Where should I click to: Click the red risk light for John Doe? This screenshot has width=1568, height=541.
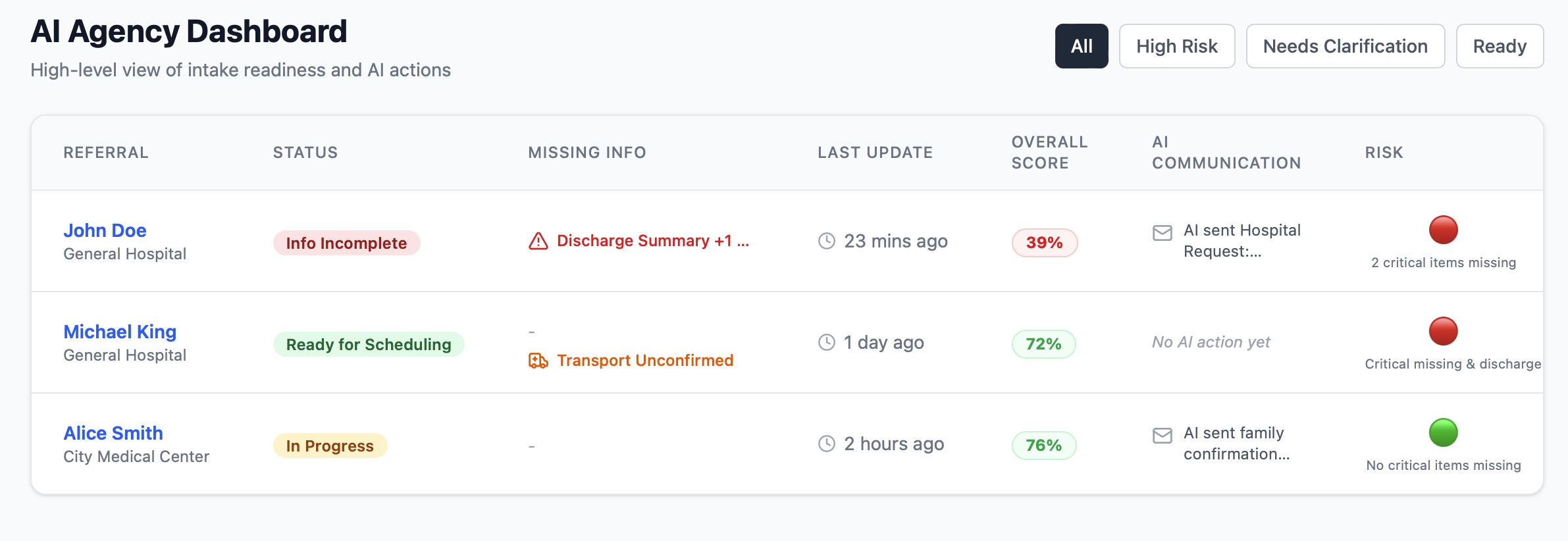(x=1442, y=230)
